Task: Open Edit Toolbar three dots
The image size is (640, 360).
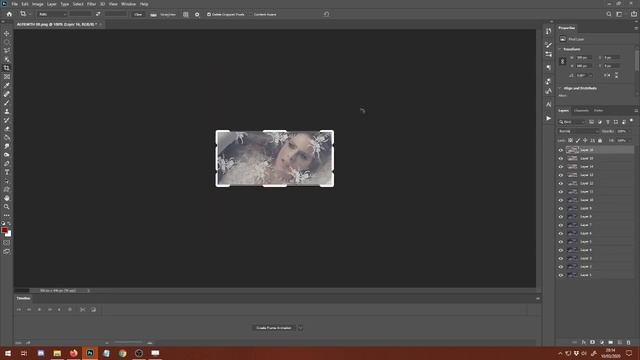Action: (x=7, y=216)
